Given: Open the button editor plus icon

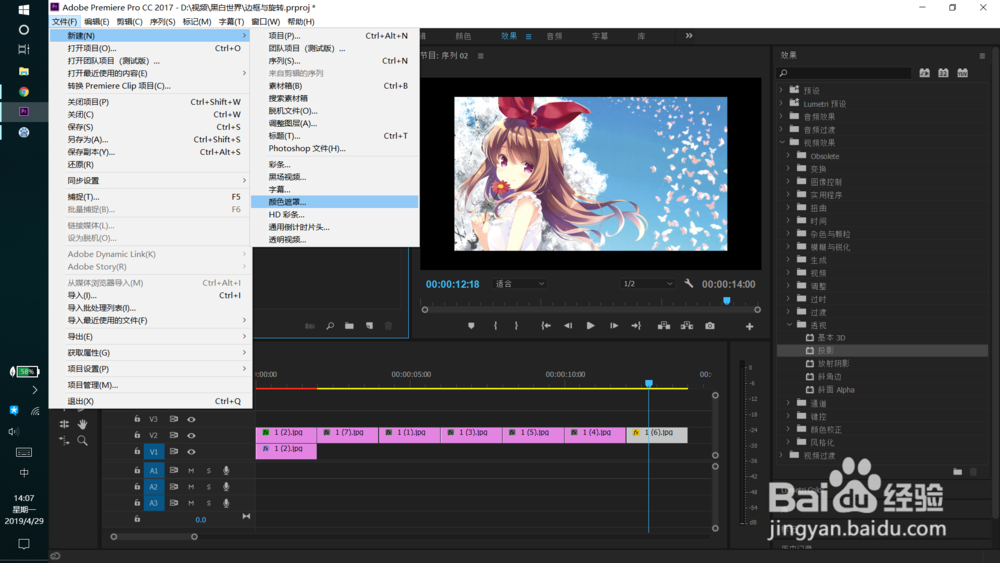Looking at the screenshot, I should [749, 326].
